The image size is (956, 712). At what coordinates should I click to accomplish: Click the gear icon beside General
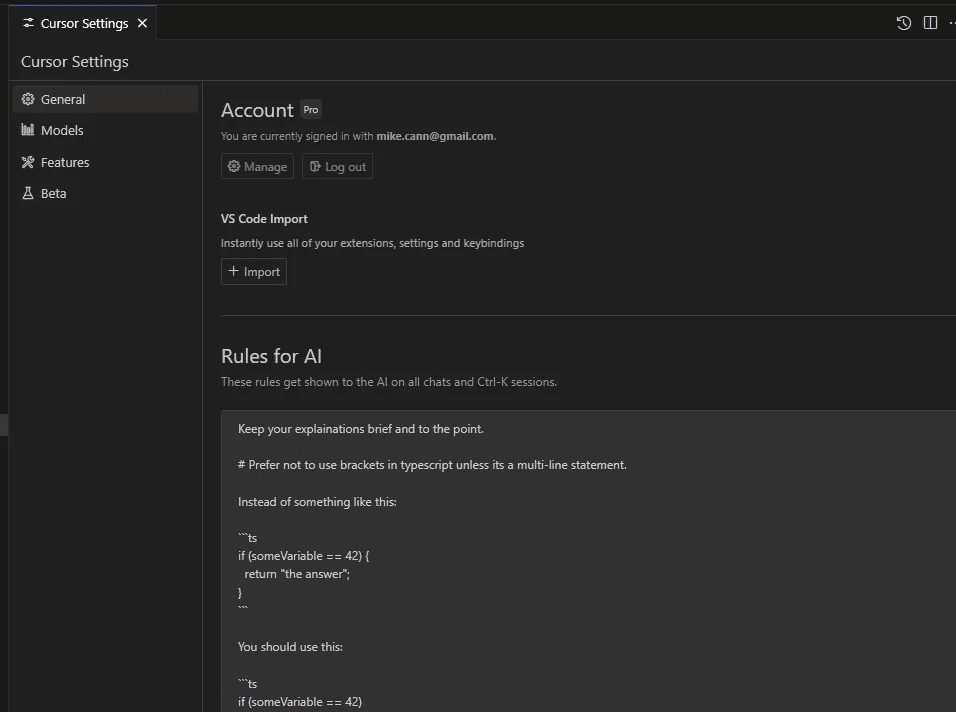pos(28,99)
